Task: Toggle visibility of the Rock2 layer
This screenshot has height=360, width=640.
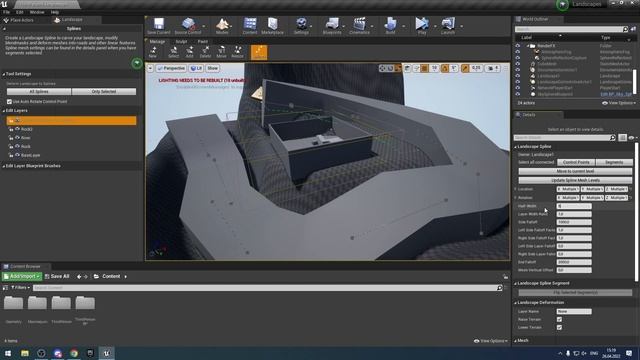Action: click(18, 129)
